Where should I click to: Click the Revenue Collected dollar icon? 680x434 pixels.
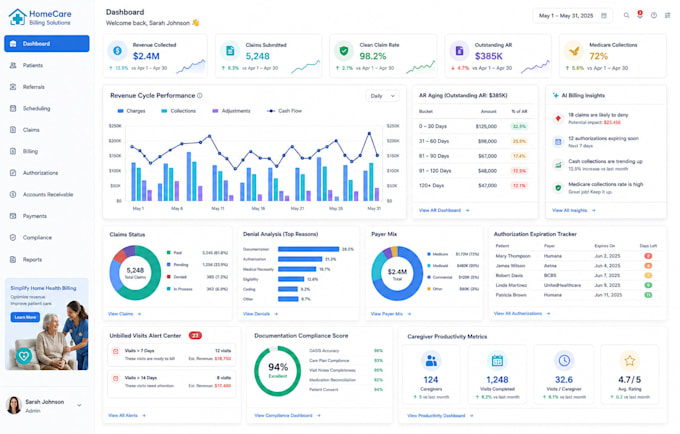click(118, 51)
